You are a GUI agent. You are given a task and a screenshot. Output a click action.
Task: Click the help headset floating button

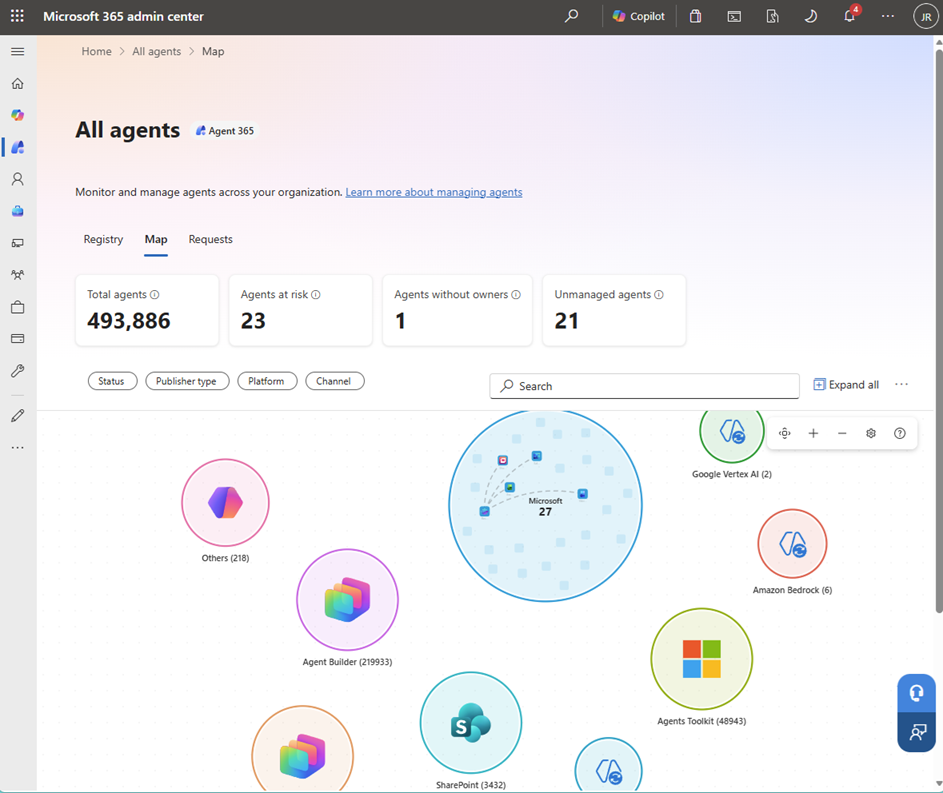[917, 693]
